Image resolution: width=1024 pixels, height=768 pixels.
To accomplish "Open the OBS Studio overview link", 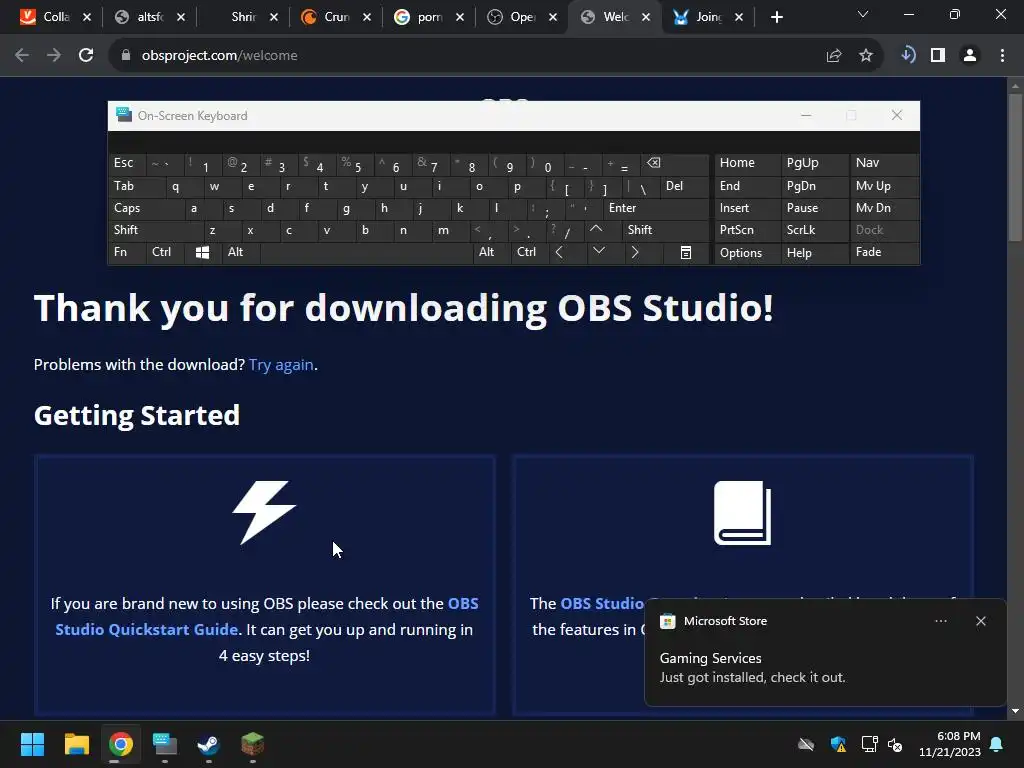I will (601, 603).
